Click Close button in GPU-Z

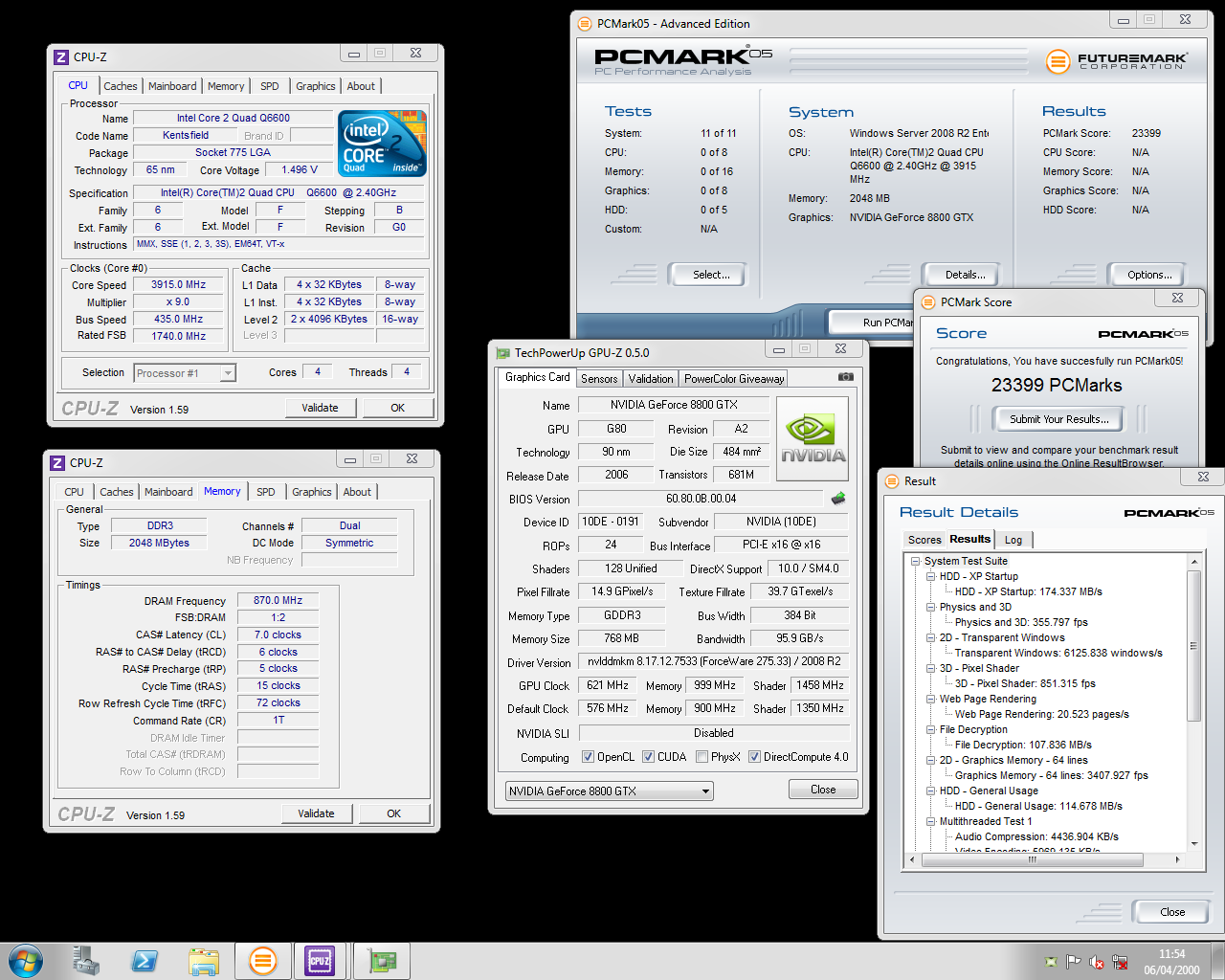(x=823, y=790)
